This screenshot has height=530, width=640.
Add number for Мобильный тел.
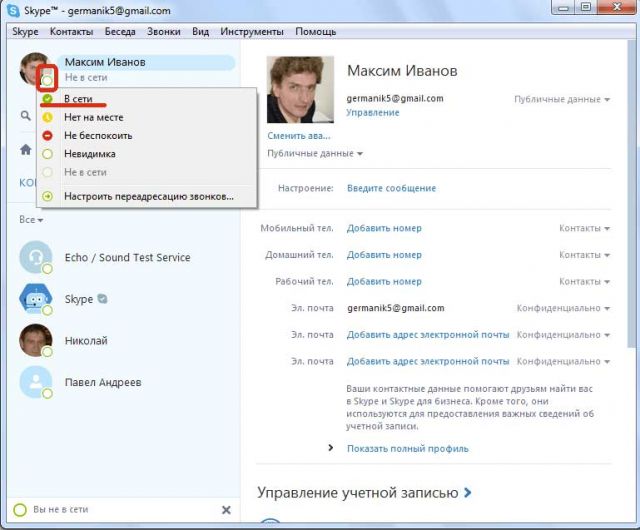pyautogui.click(x=384, y=228)
